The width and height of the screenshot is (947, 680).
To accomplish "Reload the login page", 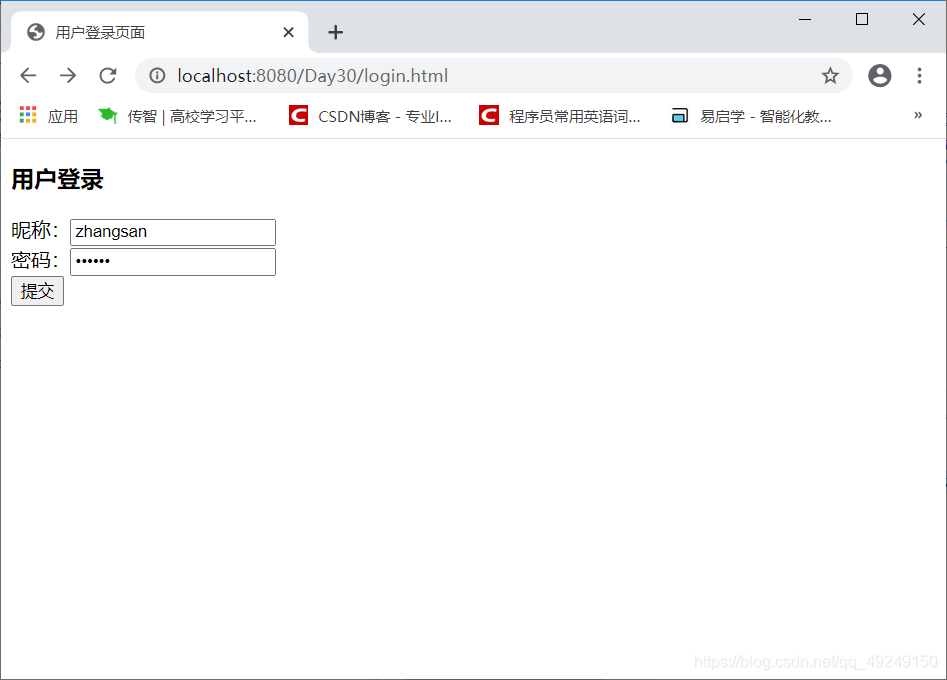I will [x=108, y=75].
